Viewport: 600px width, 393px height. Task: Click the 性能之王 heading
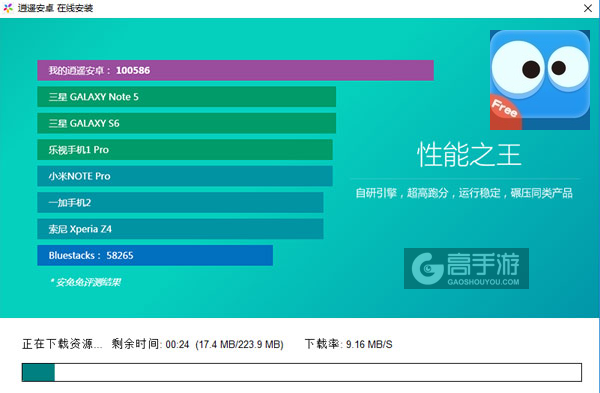pyautogui.click(x=469, y=155)
